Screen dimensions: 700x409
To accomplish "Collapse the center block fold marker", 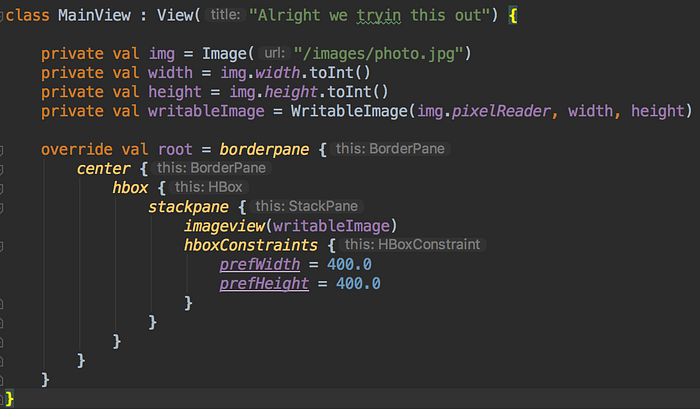I will pos(1,170).
